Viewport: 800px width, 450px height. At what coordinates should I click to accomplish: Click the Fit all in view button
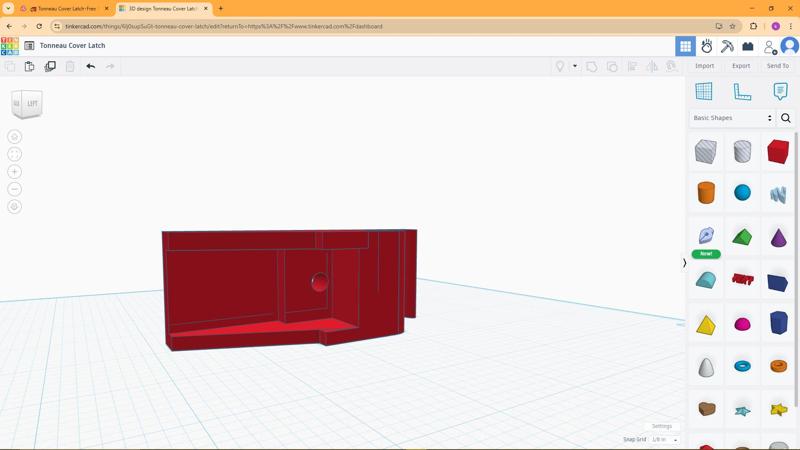point(14,154)
